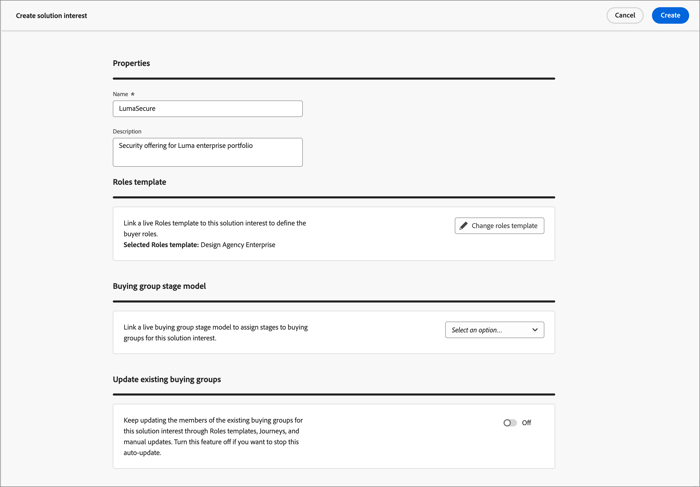Image resolution: width=700 pixels, height=487 pixels.
Task: Click the Design Agency Enterprise template text
Action: pyautogui.click(x=238, y=245)
